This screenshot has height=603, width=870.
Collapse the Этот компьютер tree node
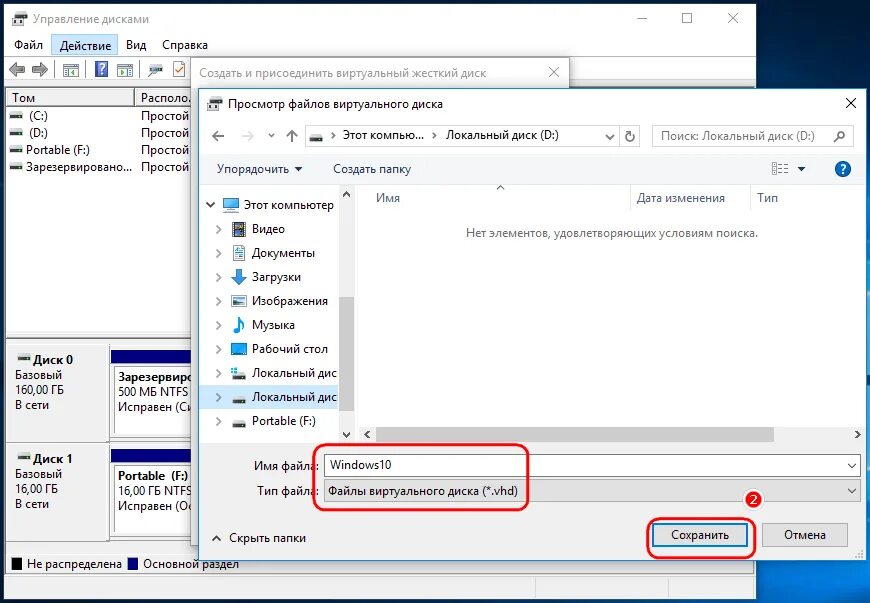click(x=210, y=205)
